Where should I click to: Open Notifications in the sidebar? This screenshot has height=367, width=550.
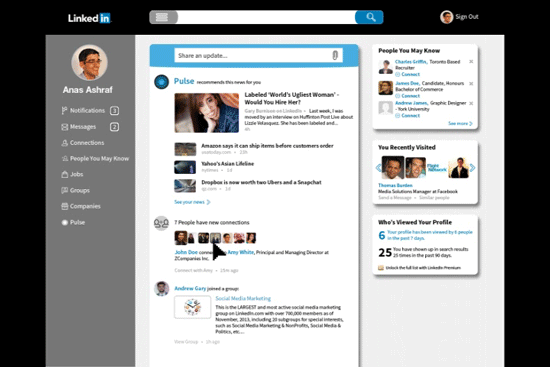pyautogui.click(x=90, y=111)
